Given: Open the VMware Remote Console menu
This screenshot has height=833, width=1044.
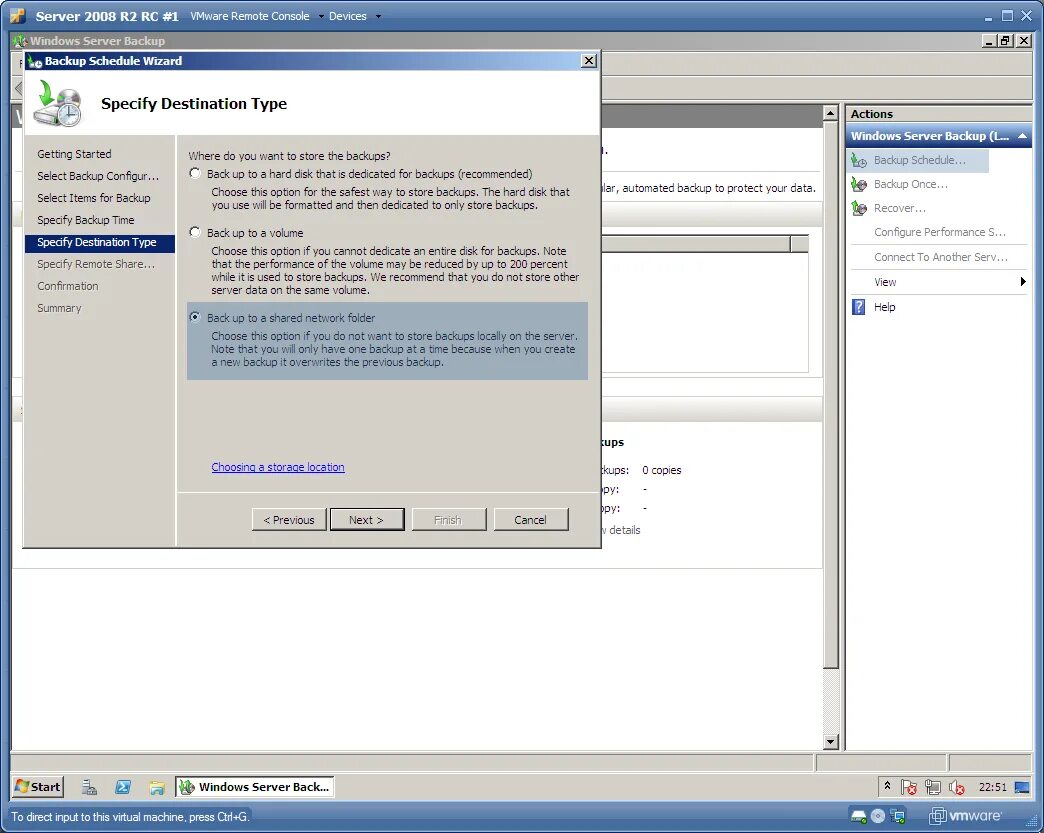Looking at the screenshot, I should point(257,16).
